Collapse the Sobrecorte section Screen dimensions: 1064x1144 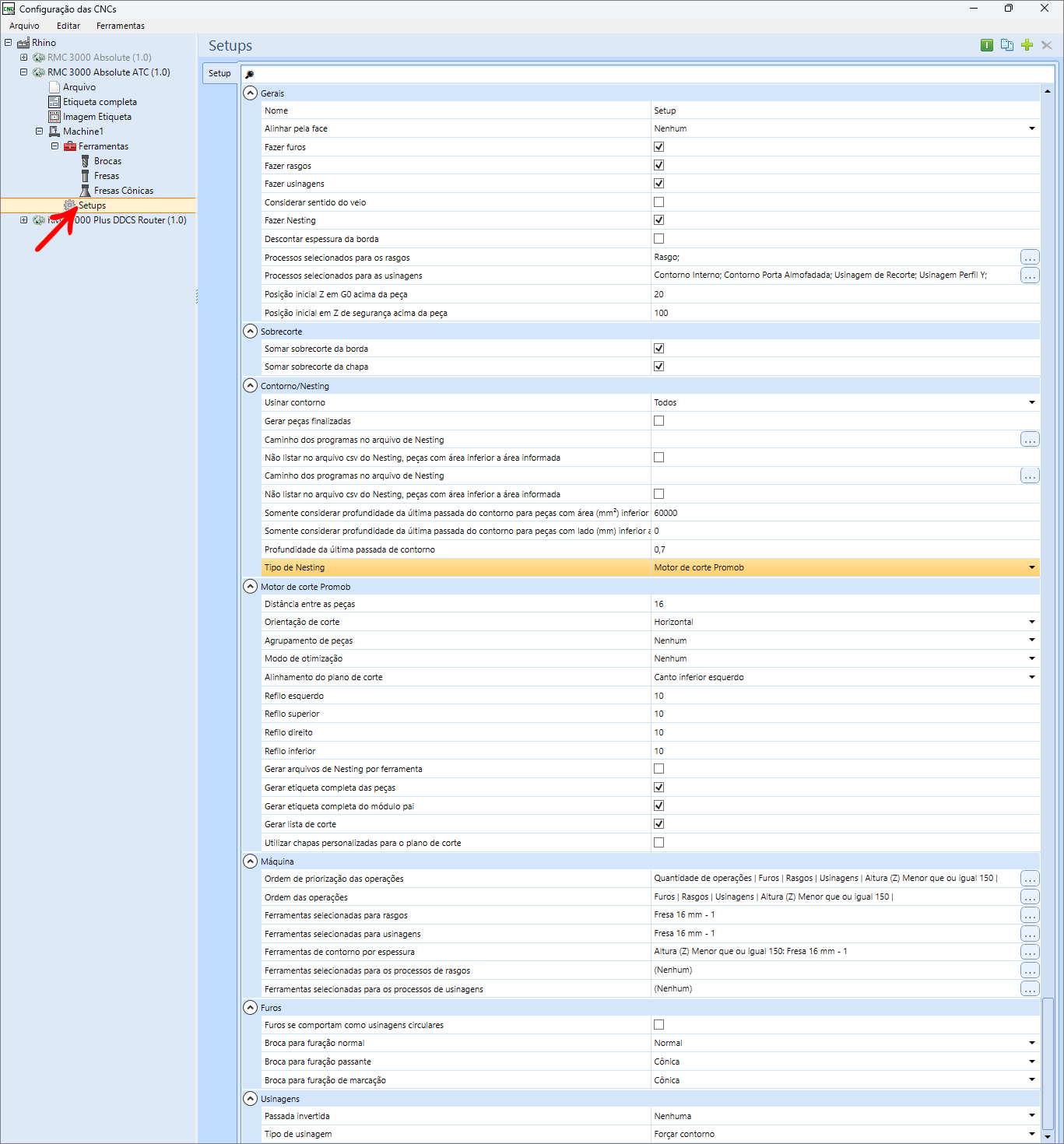[x=251, y=331]
